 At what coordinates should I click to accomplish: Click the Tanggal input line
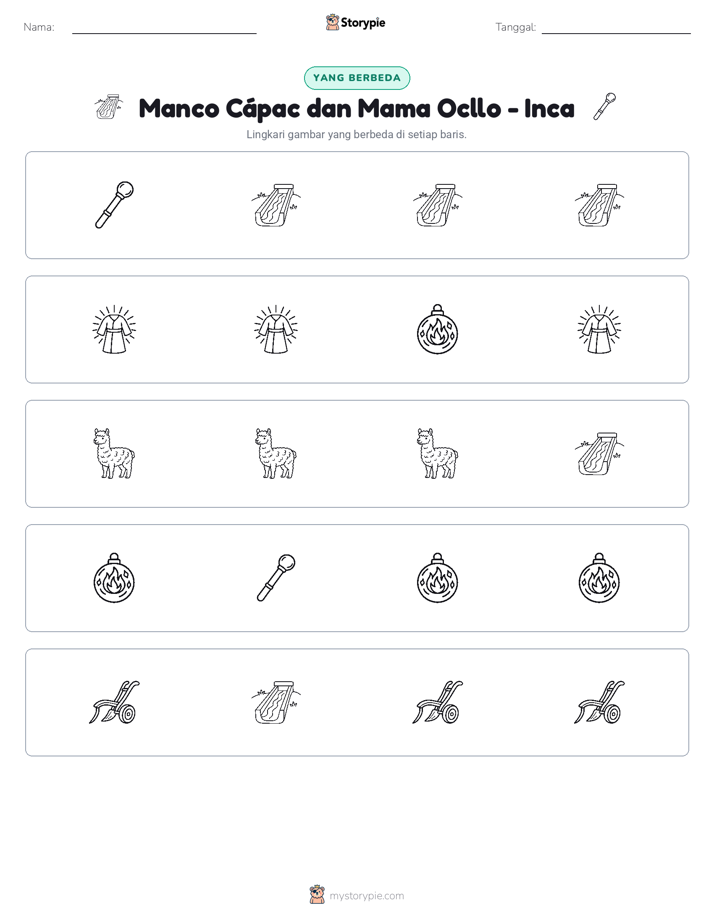[616, 28]
